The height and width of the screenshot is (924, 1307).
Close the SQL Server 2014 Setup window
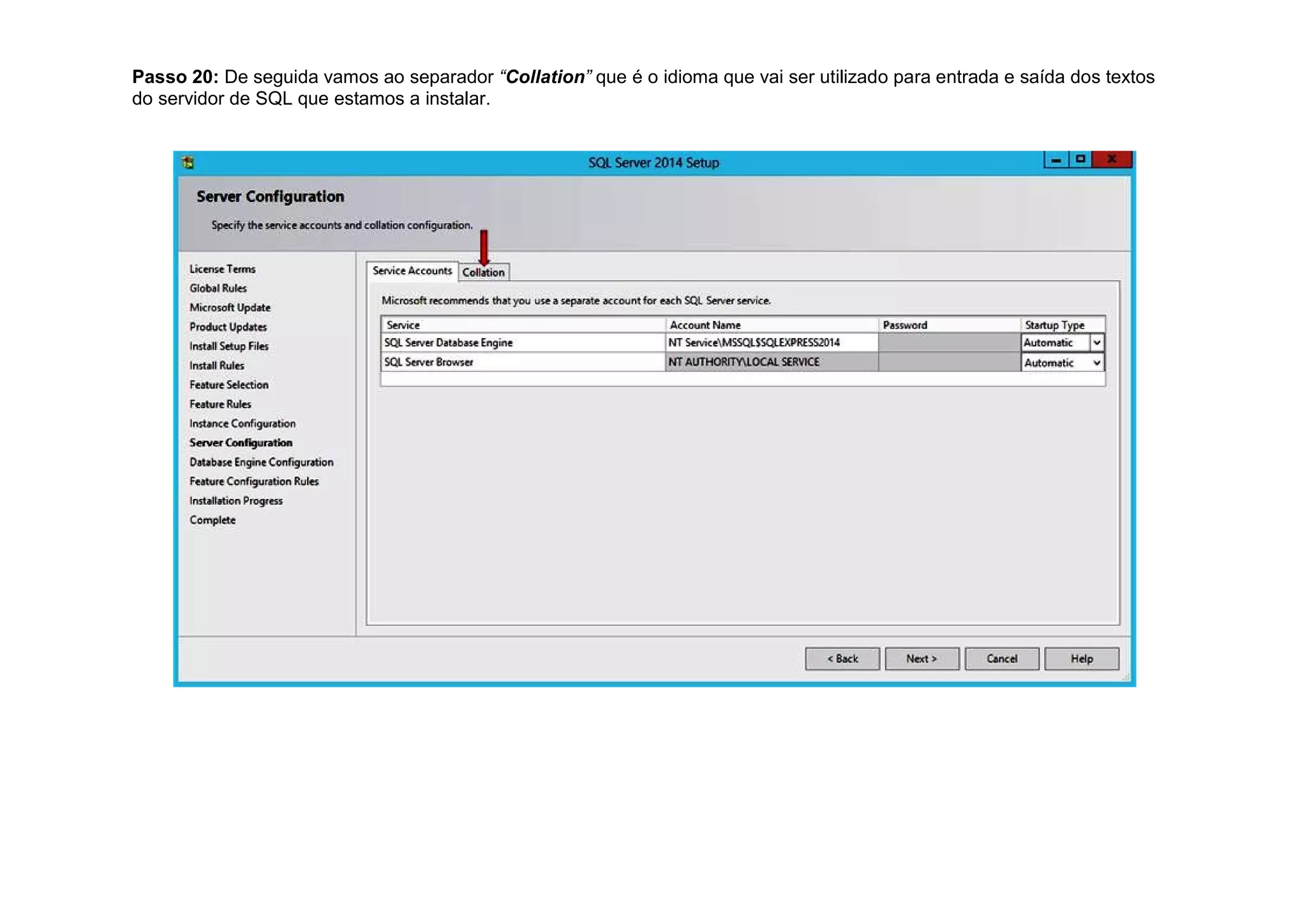tap(1111, 160)
